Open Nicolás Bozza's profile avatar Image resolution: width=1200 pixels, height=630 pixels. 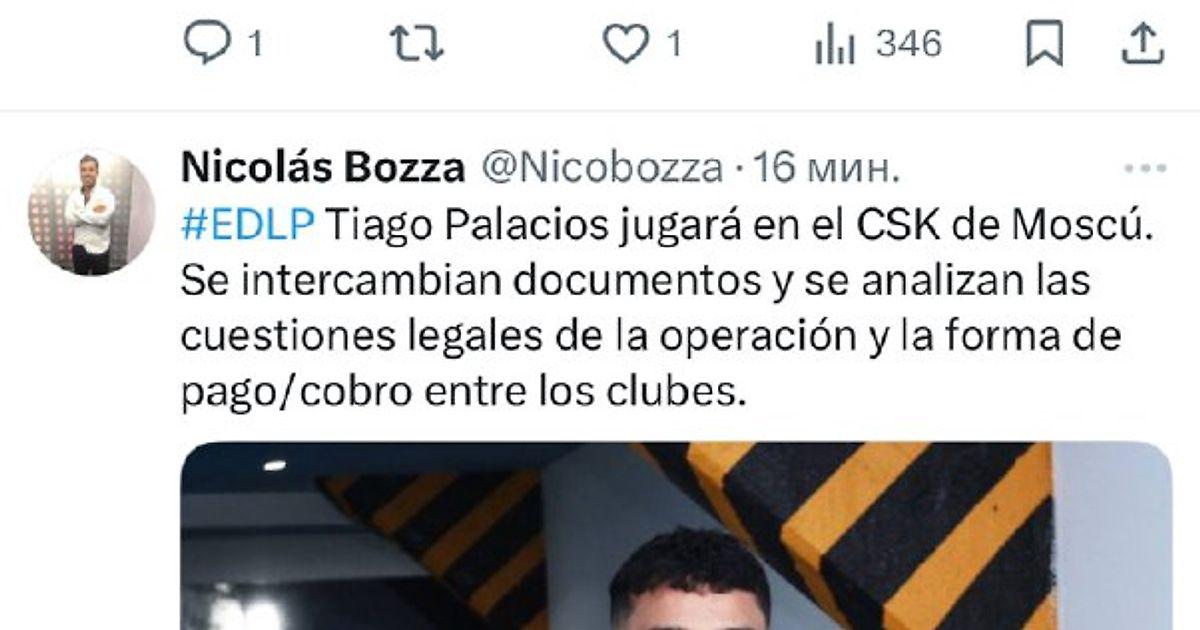[x=91, y=212]
